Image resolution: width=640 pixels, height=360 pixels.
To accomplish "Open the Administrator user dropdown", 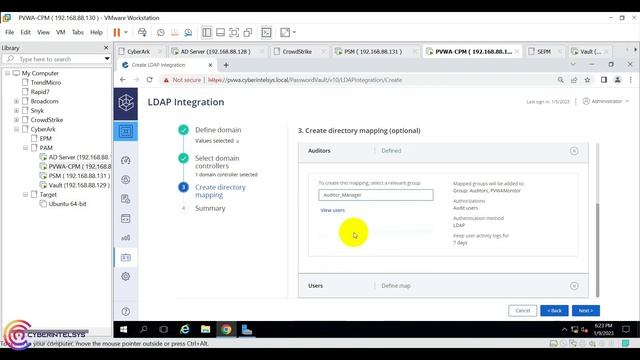I will pyautogui.click(x=606, y=101).
